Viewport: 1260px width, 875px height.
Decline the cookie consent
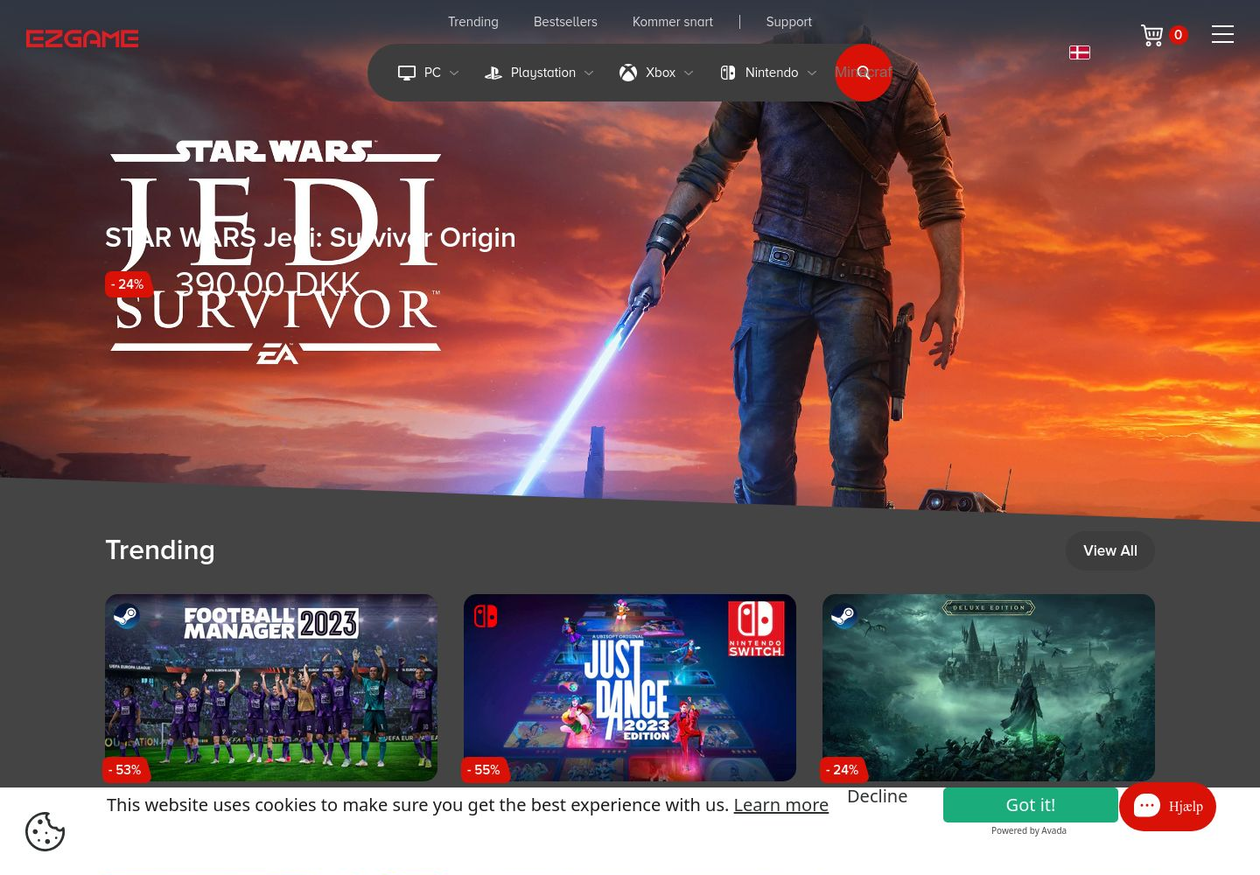[x=877, y=796]
